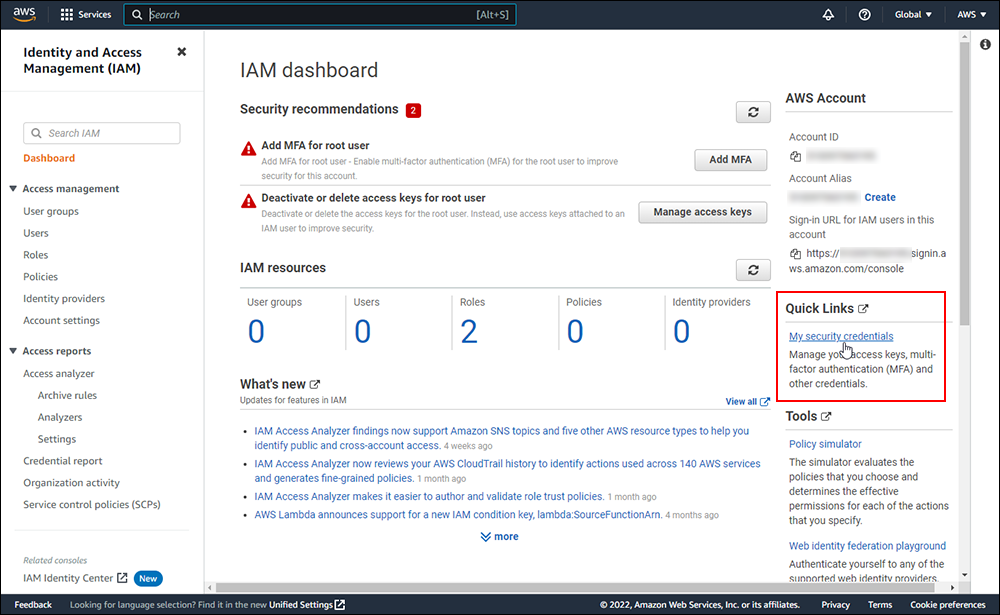The image size is (1000, 615).
Task: Open the Services grid menu icon
Action: (x=66, y=14)
